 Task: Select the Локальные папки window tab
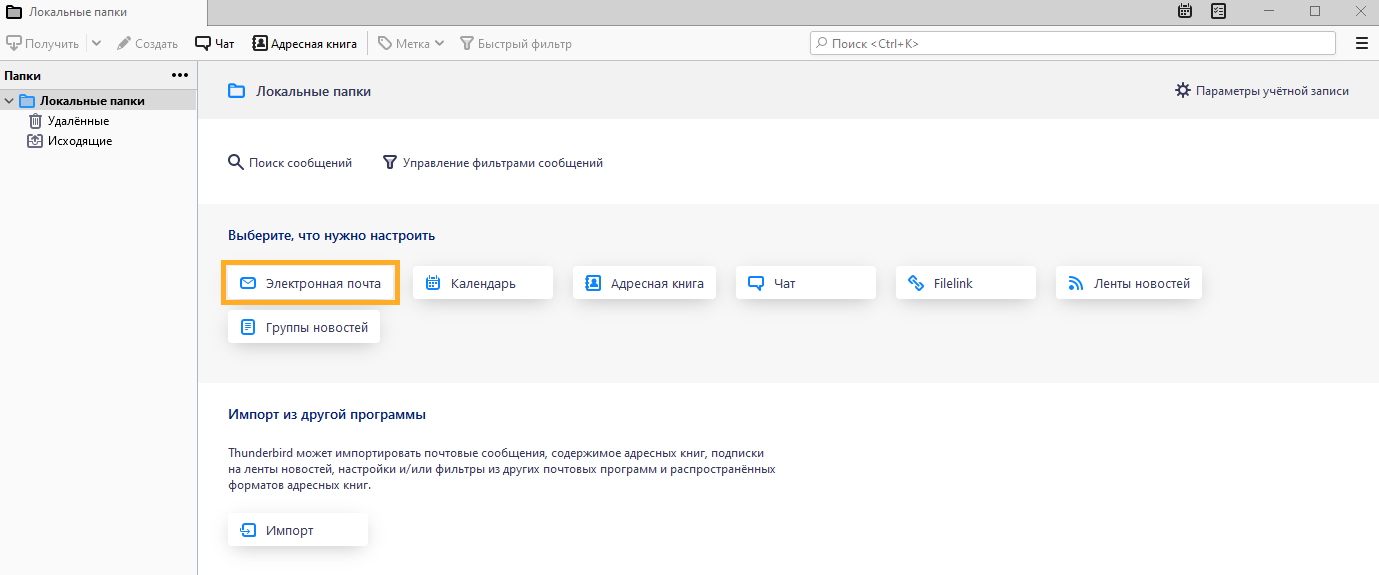[104, 12]
